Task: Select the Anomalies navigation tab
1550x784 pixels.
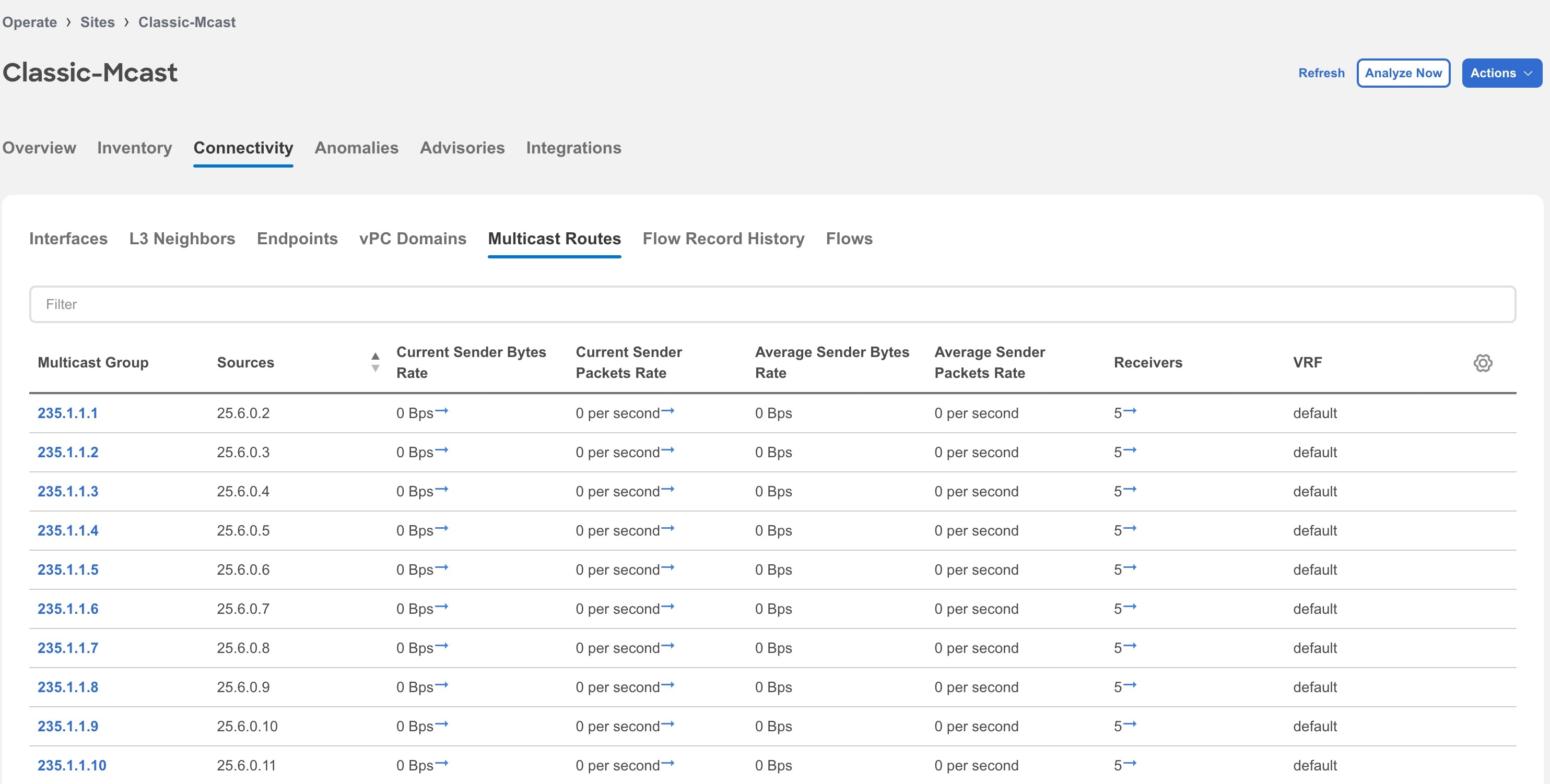Action: coord(356,147)
